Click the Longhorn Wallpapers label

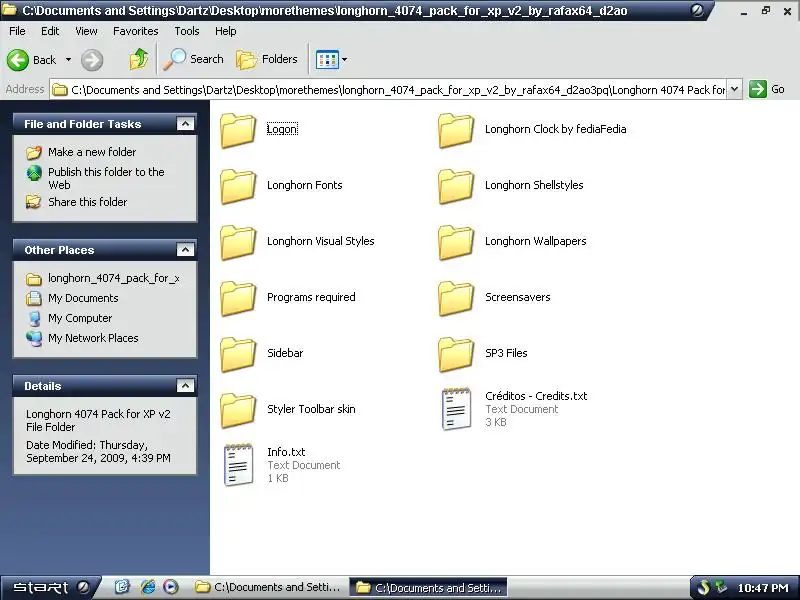coord(535,241)
